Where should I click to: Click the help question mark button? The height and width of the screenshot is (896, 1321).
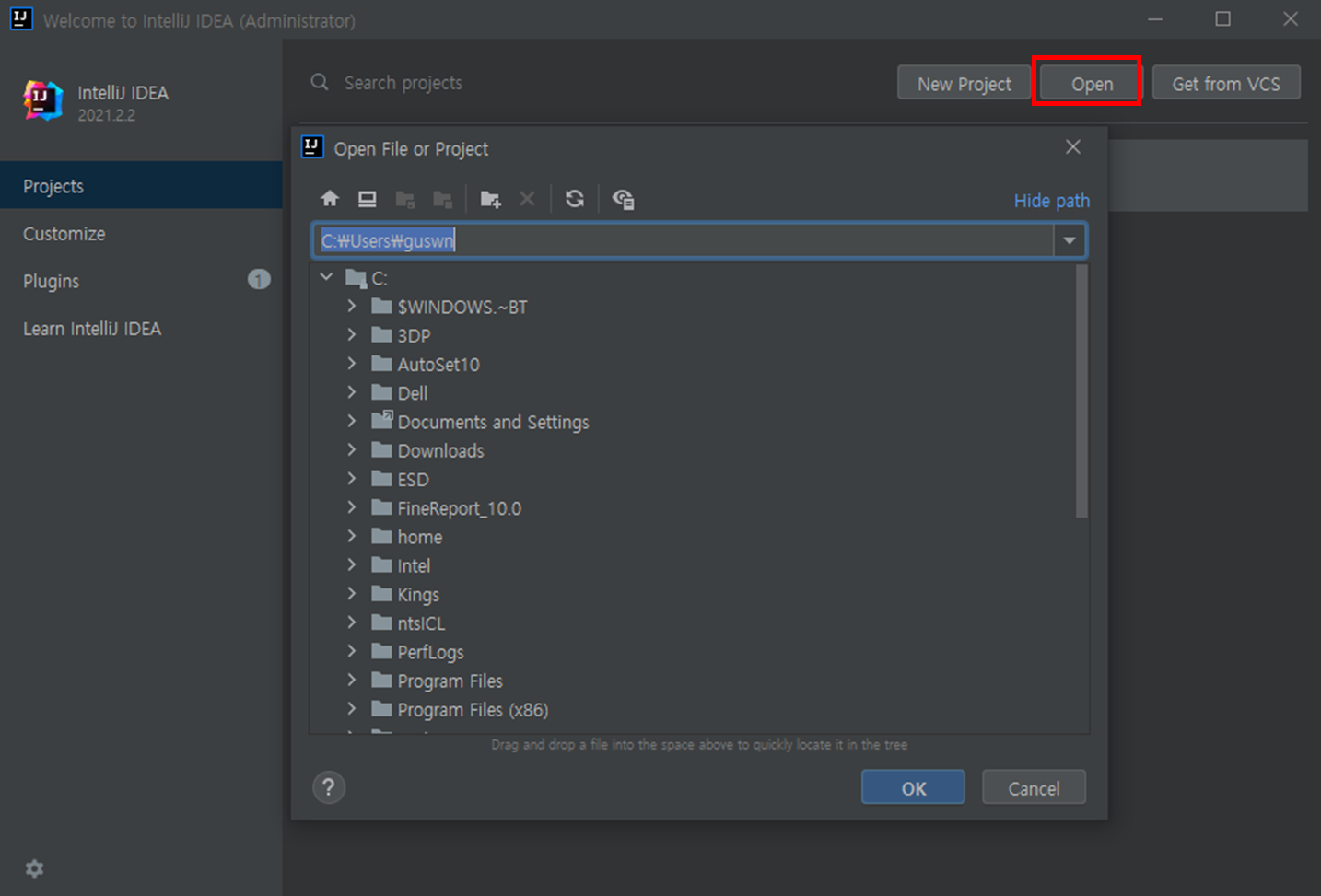[x=329, y=787]
